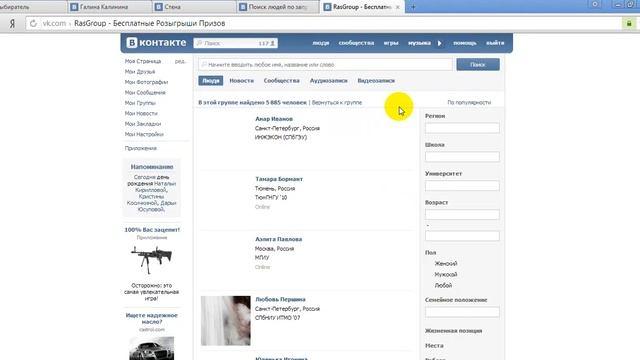Open Аэлита Павлова profile
The height and width of the screenshot is (360, 640).
tap(278, 239)
